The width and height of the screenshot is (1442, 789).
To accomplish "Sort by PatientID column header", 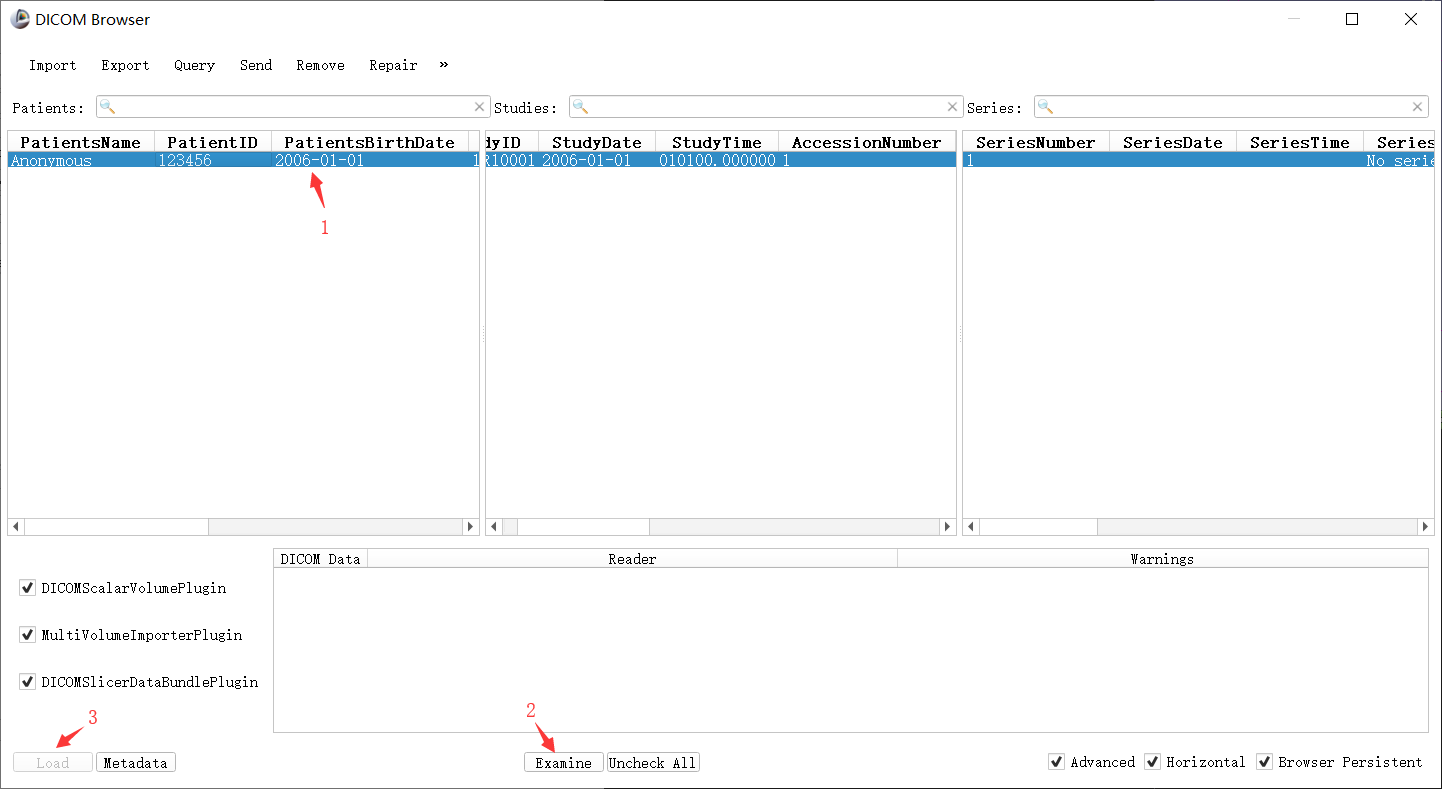I will [x=213, y=142].
